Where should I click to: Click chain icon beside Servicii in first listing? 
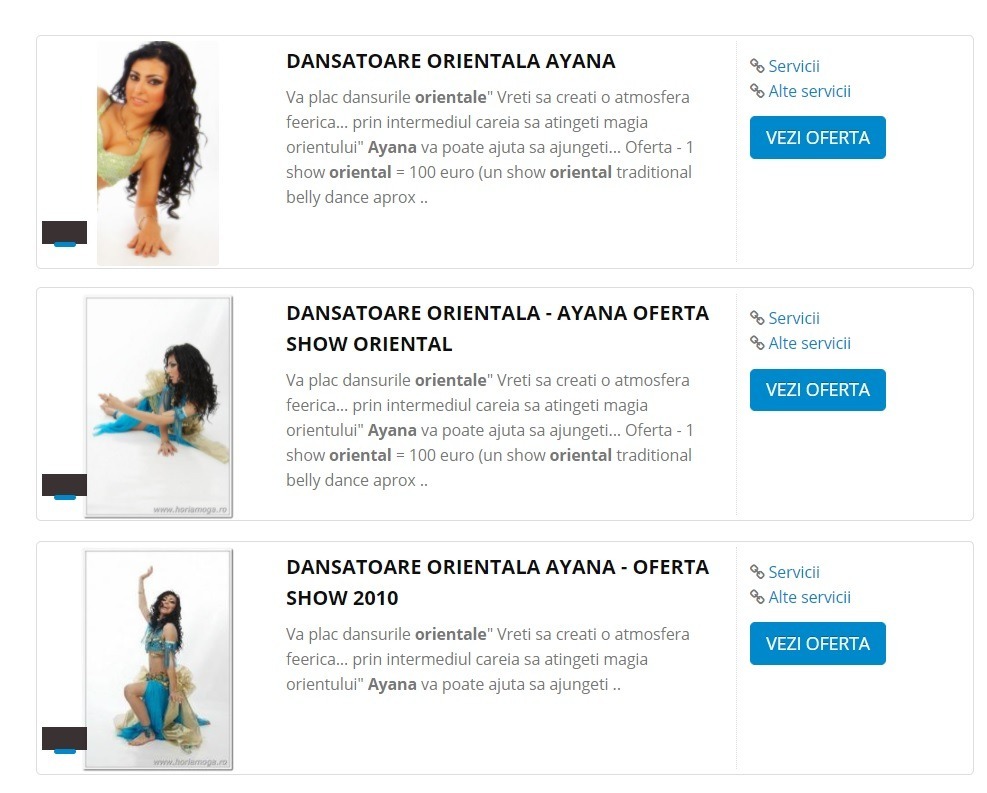(x=757, y=66)
